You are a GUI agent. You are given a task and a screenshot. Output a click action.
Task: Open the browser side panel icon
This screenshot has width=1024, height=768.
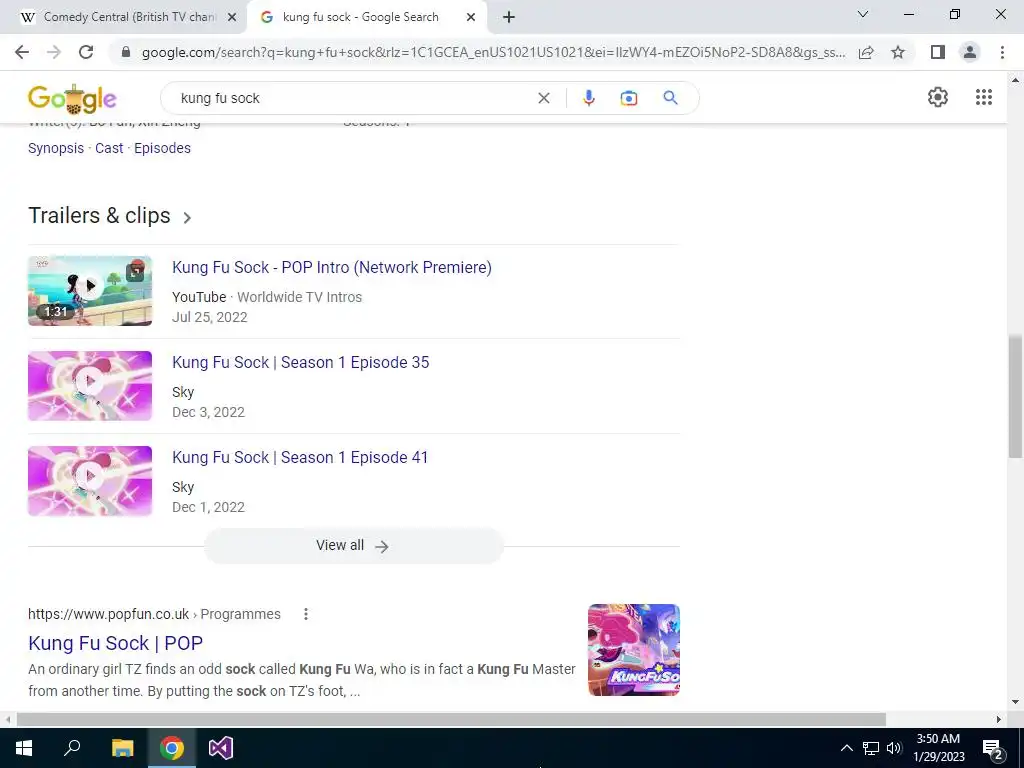click(938, 52)
